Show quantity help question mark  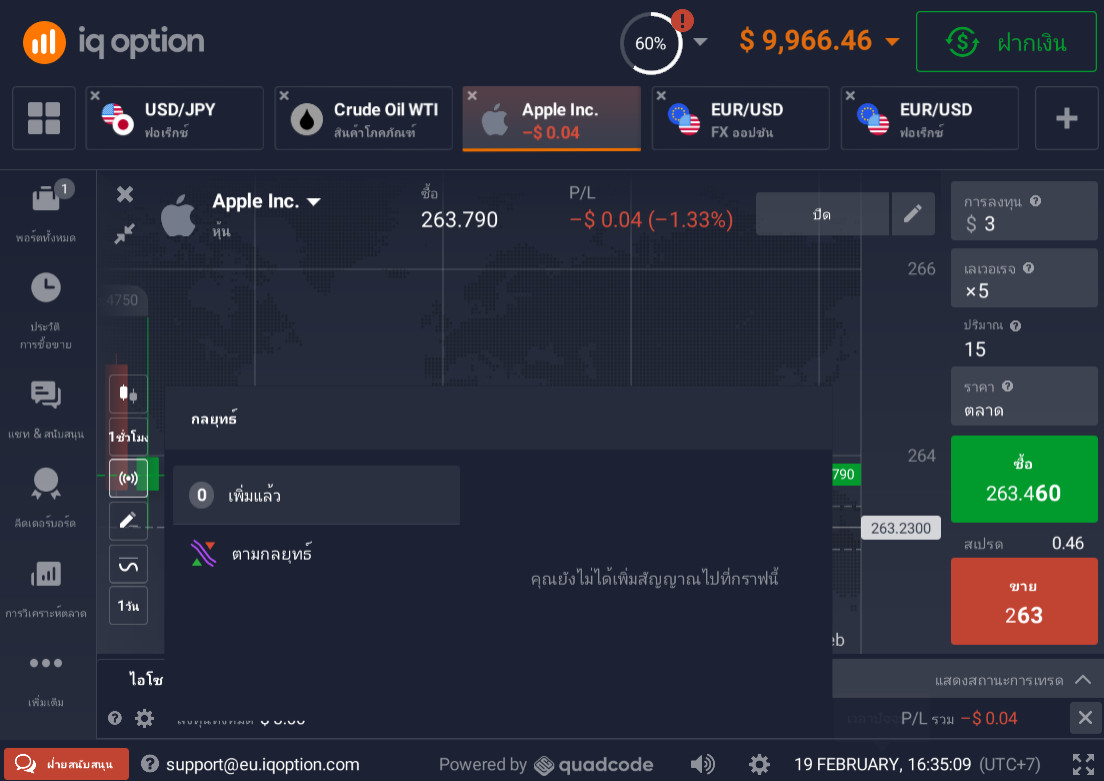click(x=1015, y=325)
